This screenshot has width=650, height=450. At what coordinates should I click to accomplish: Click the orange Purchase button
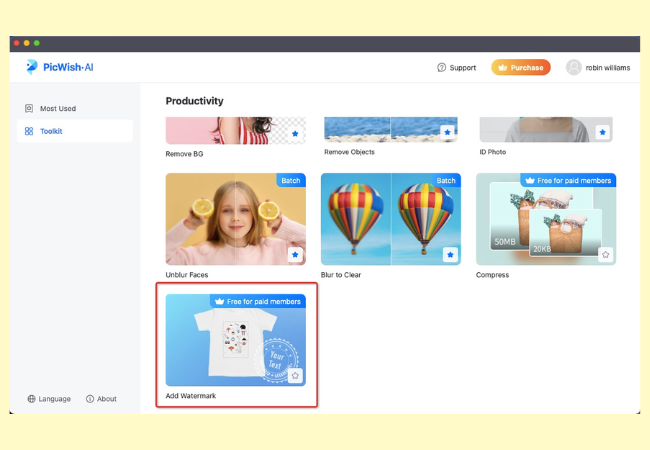pos(520,68)
